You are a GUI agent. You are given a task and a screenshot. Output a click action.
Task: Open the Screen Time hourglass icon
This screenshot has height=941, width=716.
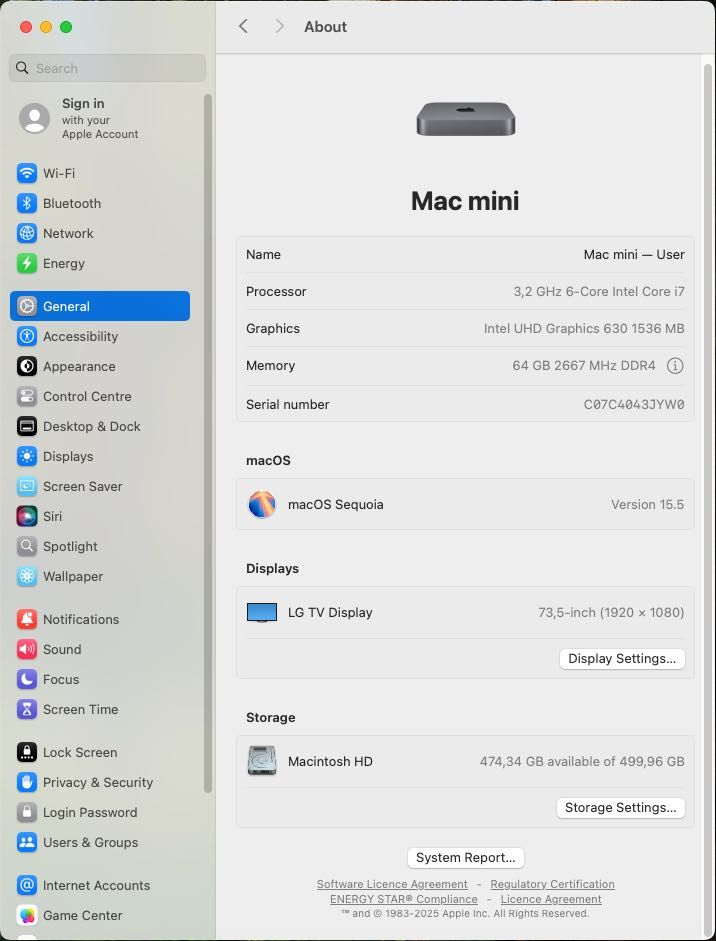(26, 709)
